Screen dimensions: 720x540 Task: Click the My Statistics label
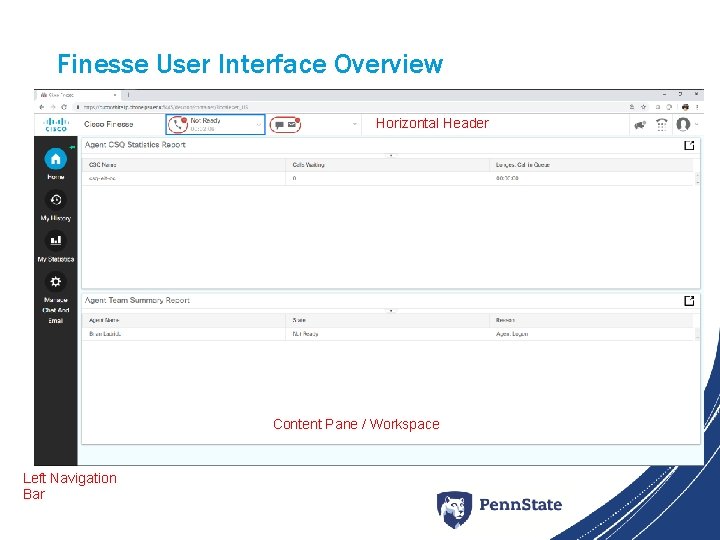(56, 259)
